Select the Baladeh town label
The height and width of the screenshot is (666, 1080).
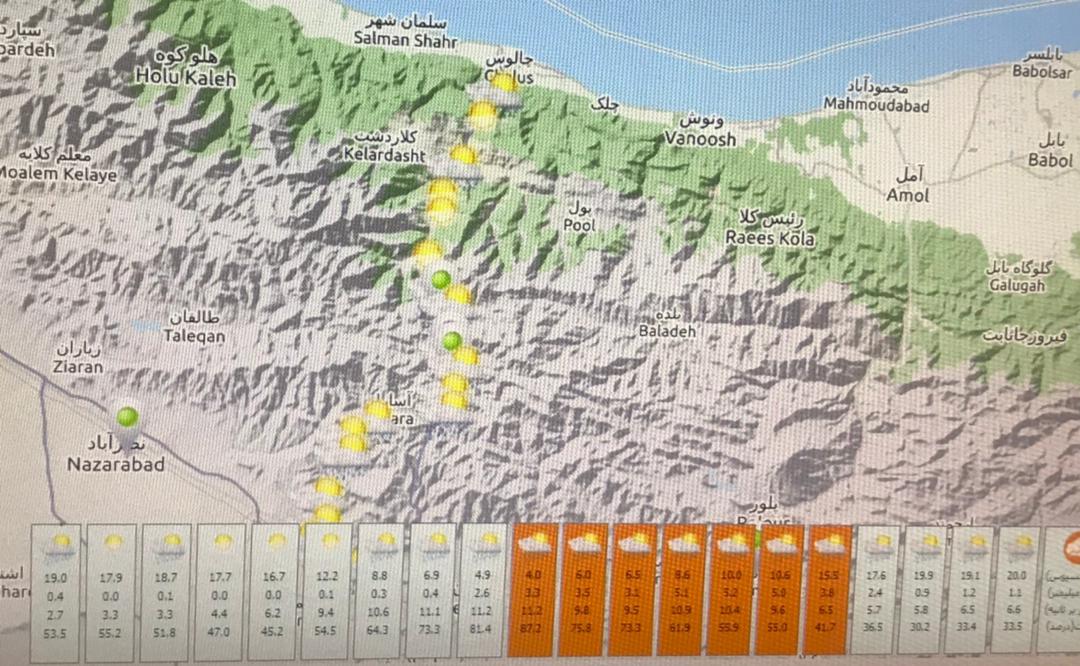pyautogui.click(x=667, y=331)
